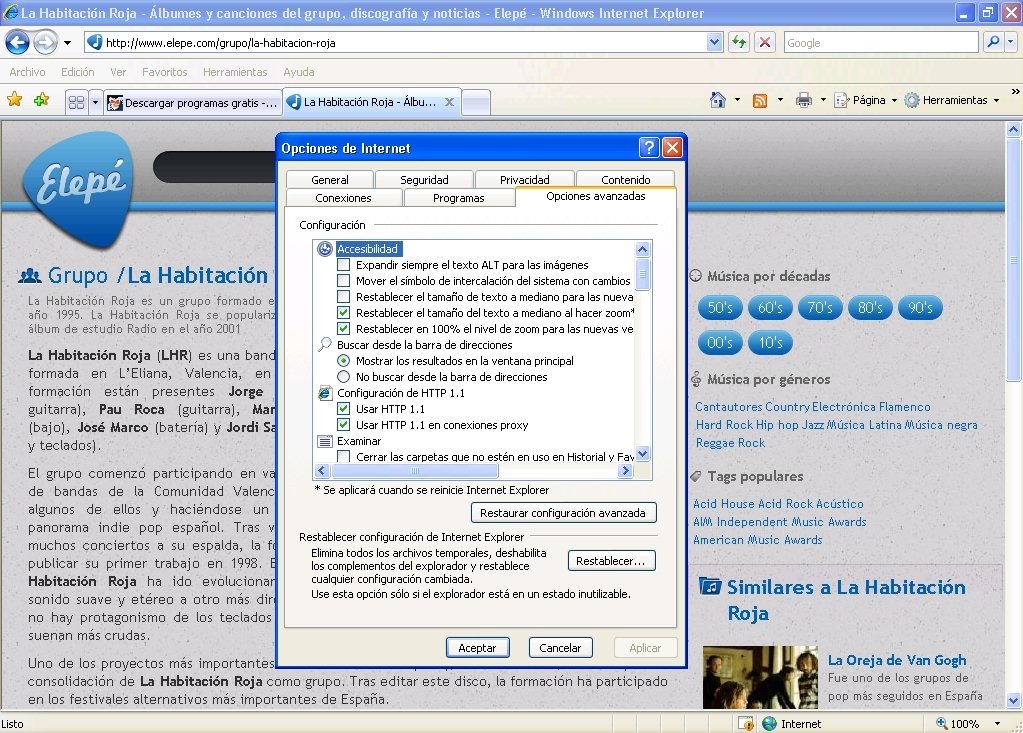This screenshot has width=1023, height=733.
Task: Click the 80's decade button on webpage
Action: (x=870, y=307)
